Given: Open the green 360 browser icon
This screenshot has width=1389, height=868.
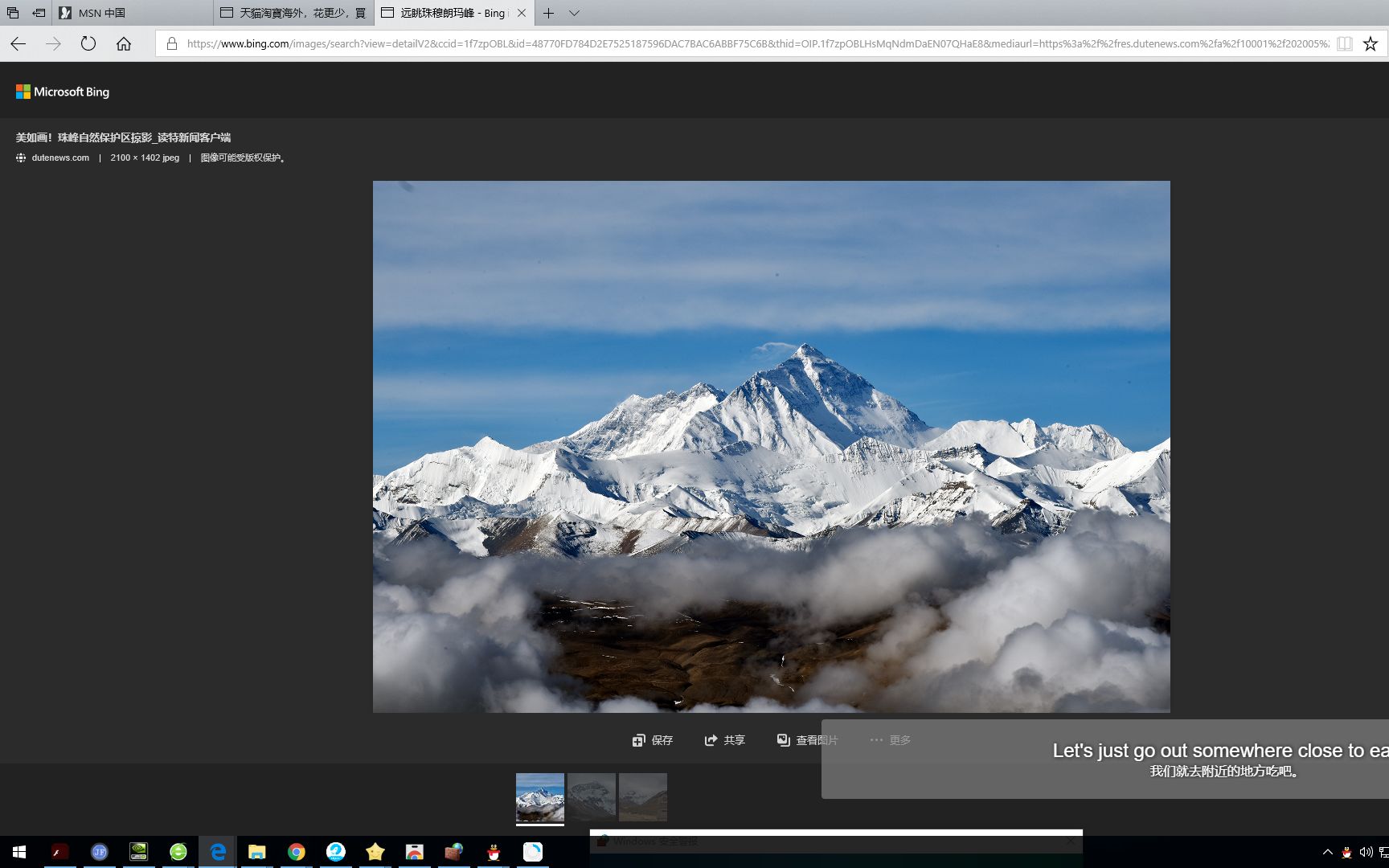Looking at the screenshot, I should pyautogui.click(x=178, y=852).
